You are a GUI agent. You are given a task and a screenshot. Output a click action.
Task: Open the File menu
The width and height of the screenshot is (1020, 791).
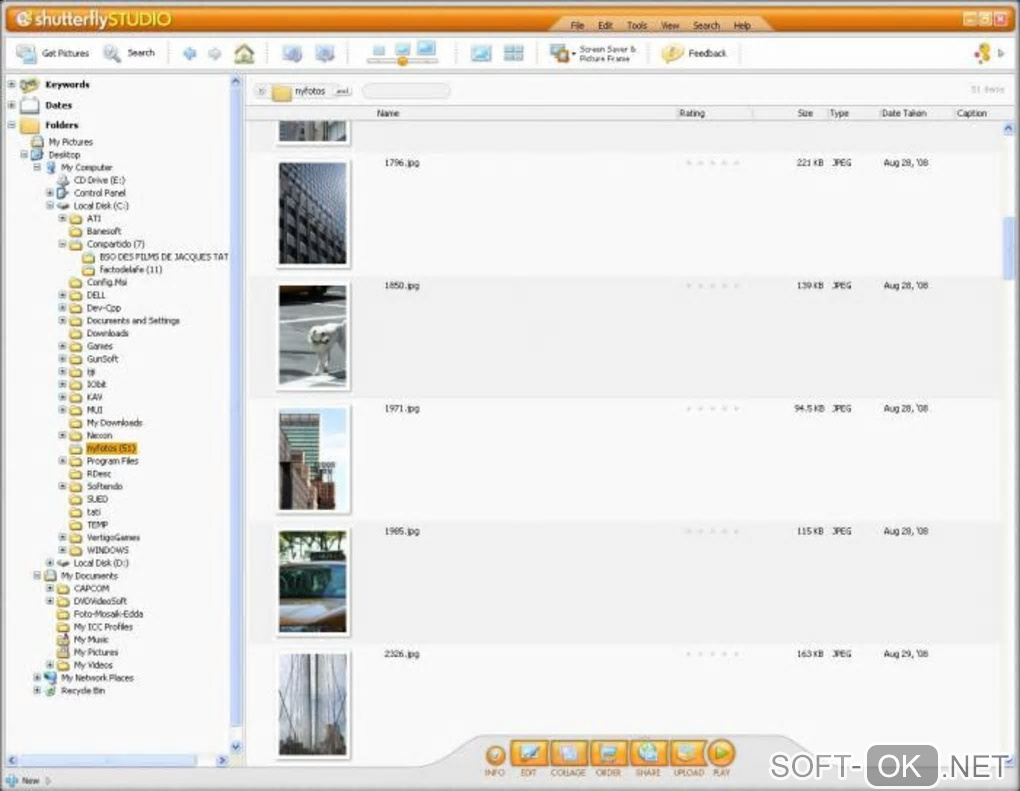[577, 25]
